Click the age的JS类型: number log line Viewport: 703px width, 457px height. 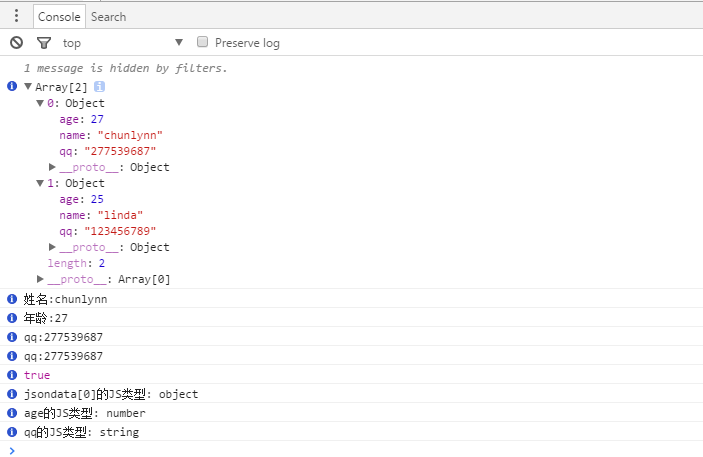point(85,413)
